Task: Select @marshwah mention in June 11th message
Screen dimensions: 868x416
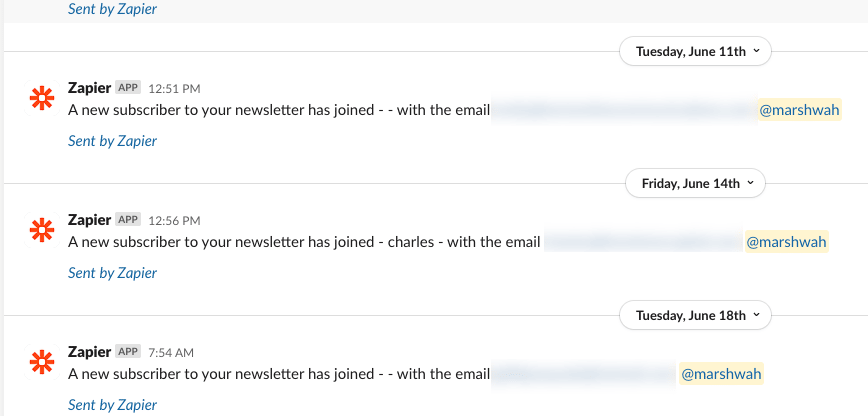Action: 799,110
